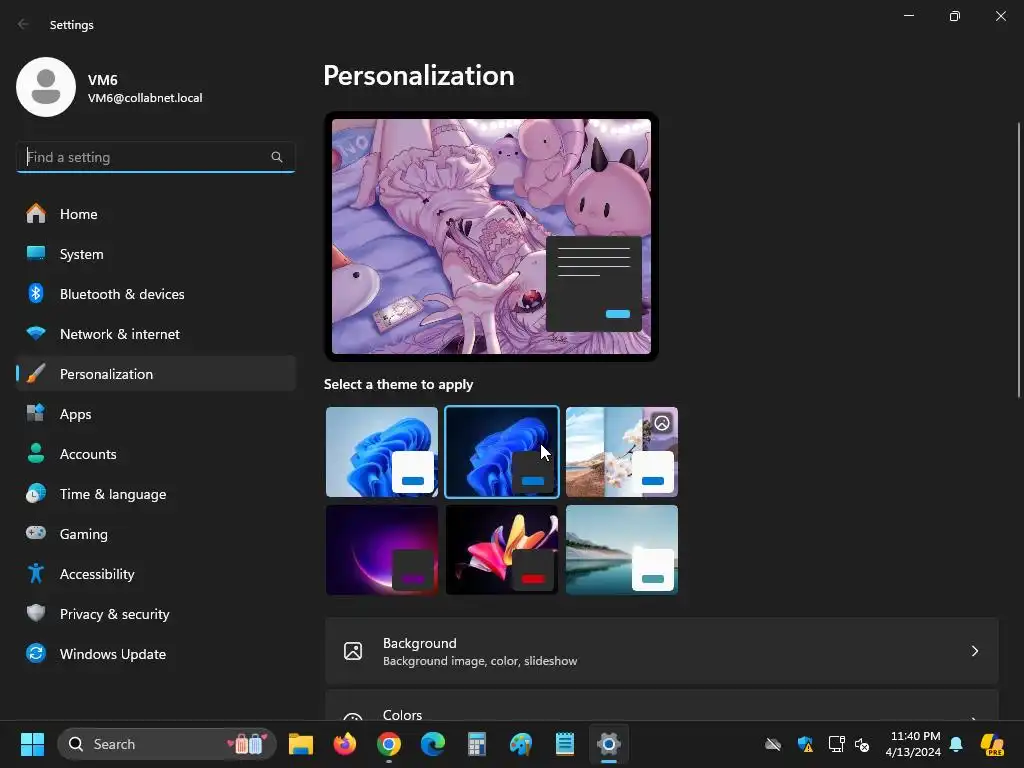Click the search magnifier in Find a setting
The width and height of the screenshot is (1024, 768).
tap(277, 157)
